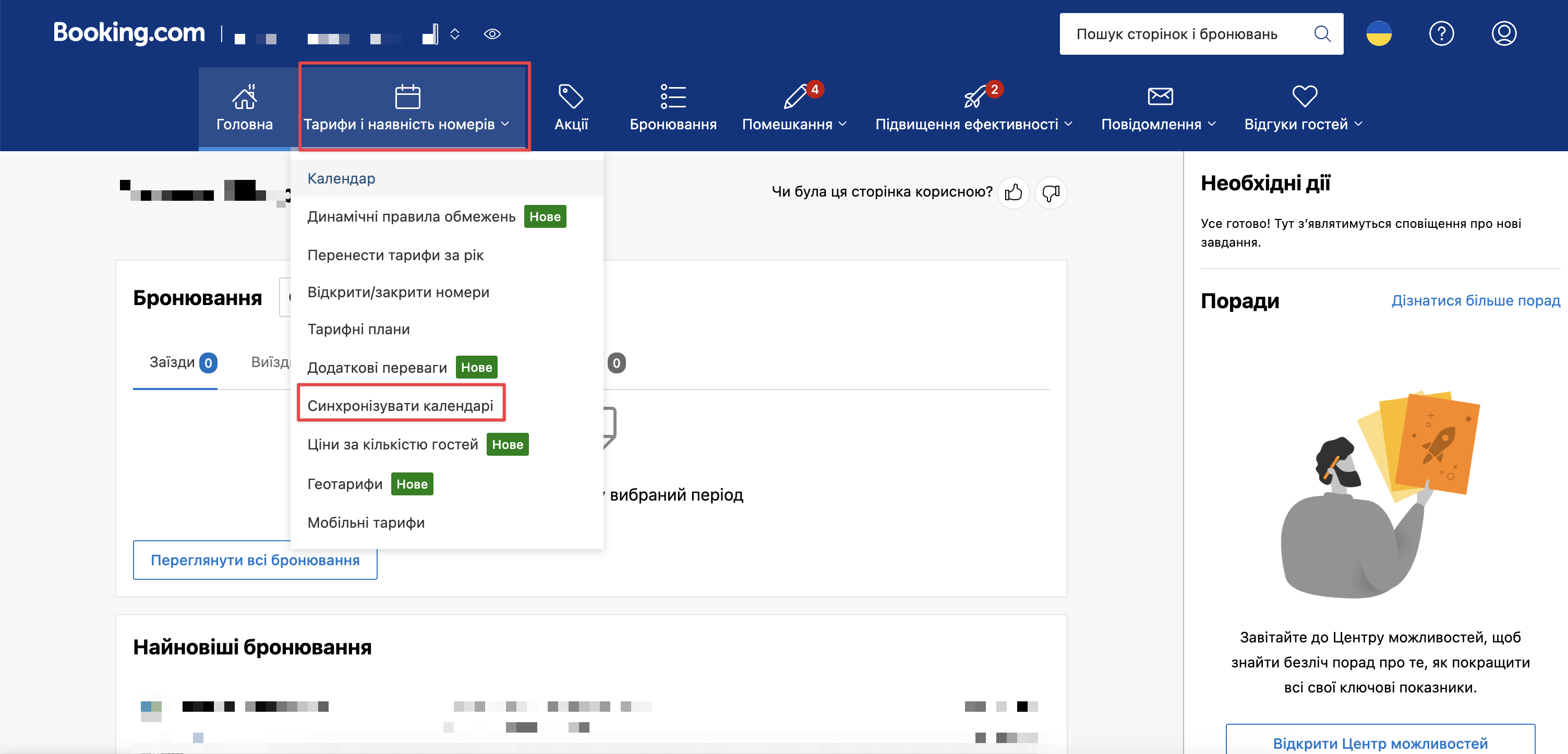1568x754 pixels.
Task: Open Акції price tag icon
Action: click(570, 107)
